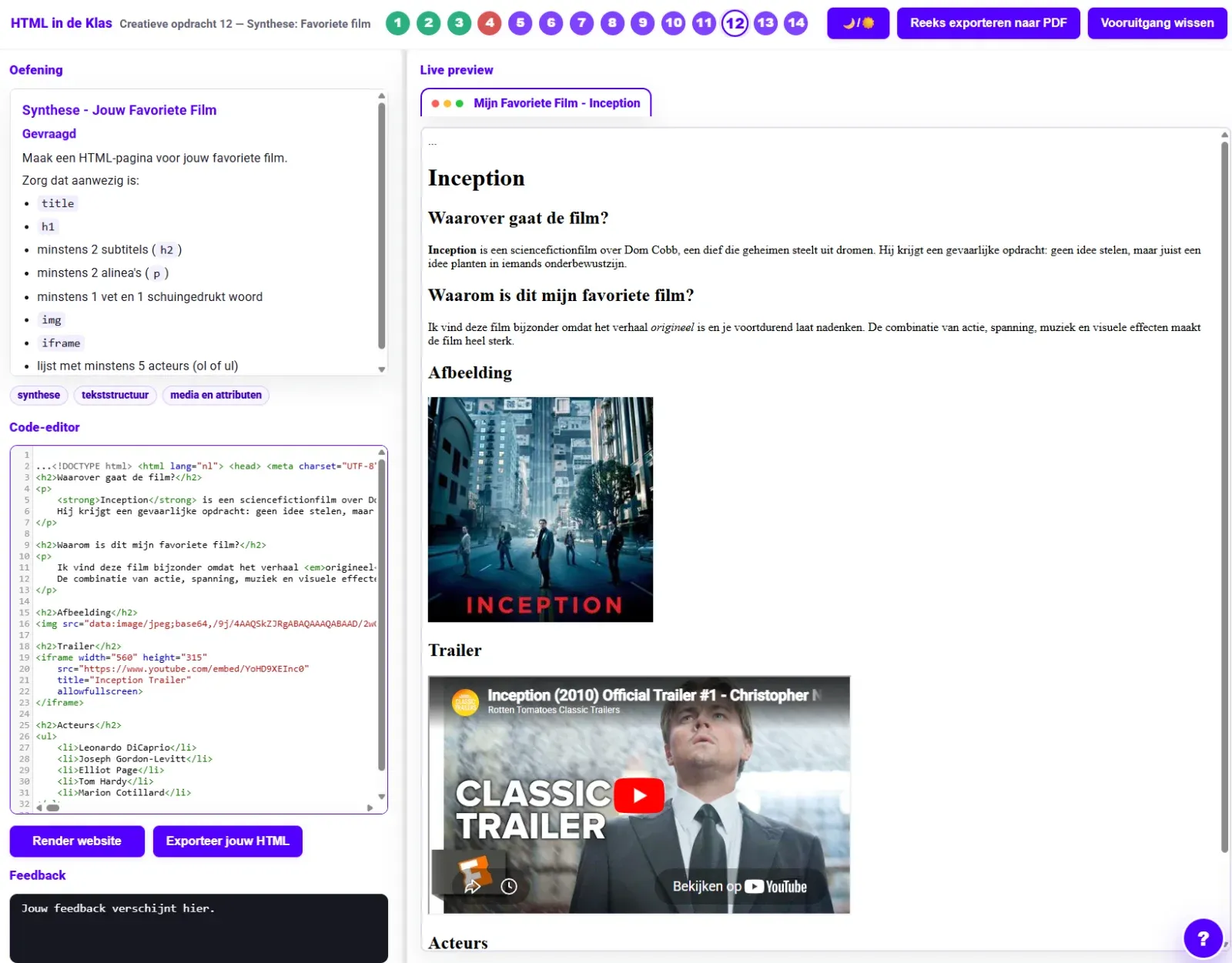Click Synthese - Jouw Favoriete Film heading
The image size is (1232, 963).
pyautogui.click(x=119, y=110)
